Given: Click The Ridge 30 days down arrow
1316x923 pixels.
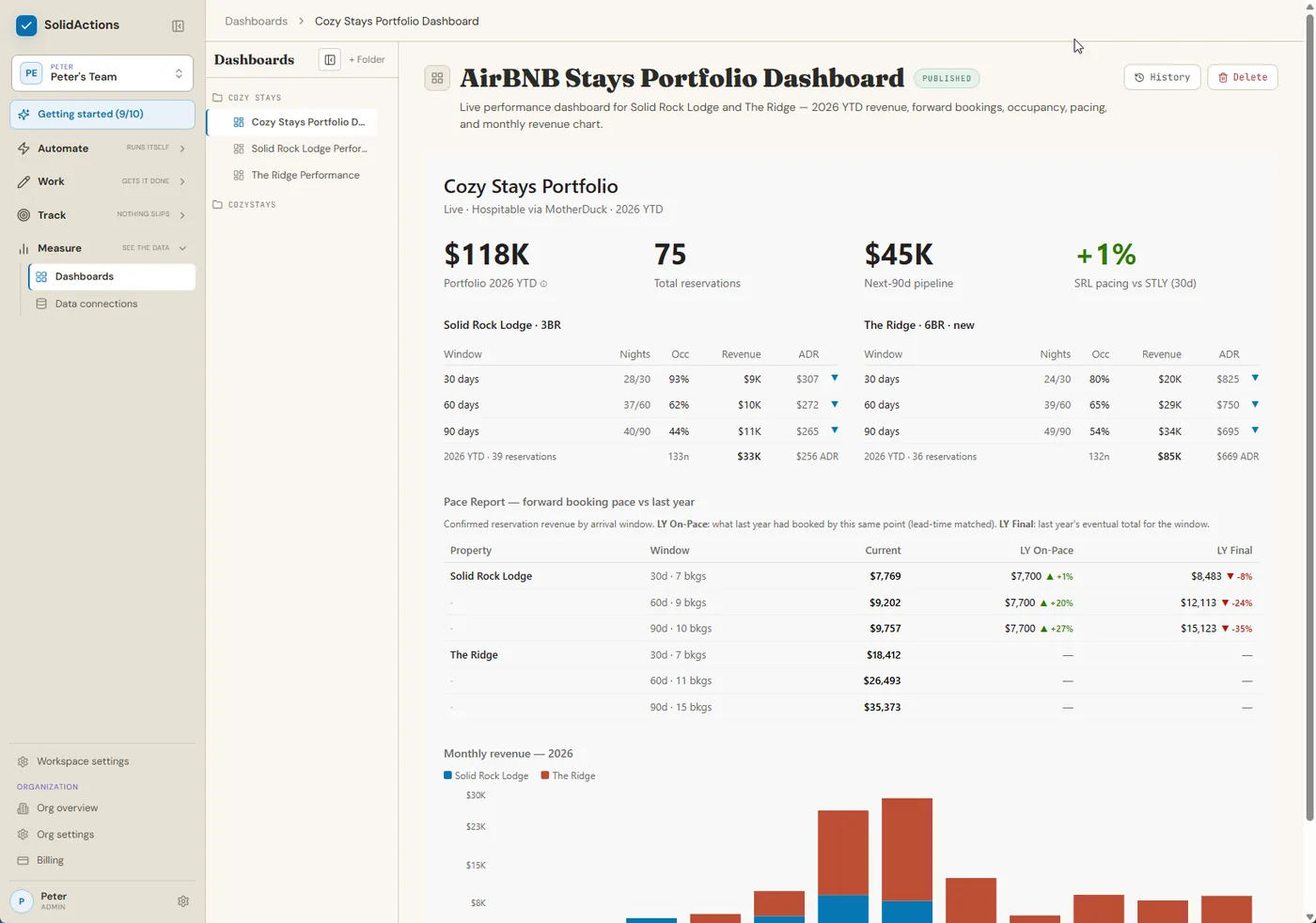Looking at the screenshot, I should coord(1255,379).
